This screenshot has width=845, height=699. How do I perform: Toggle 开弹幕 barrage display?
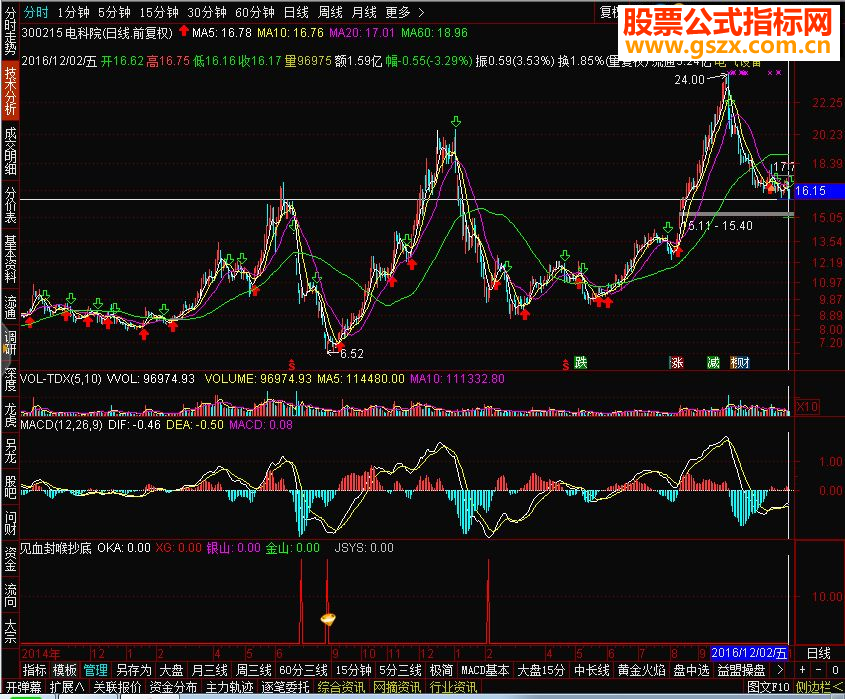[x=24, y=687]
